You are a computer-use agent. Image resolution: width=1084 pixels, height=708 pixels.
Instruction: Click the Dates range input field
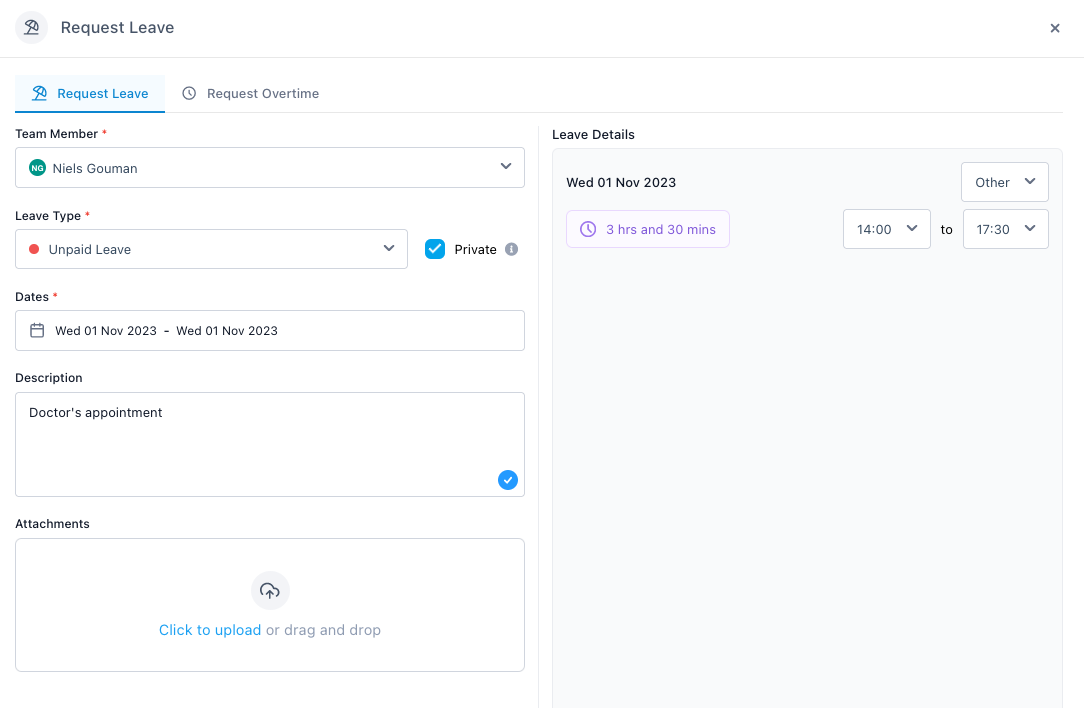pyautogui.click(x=270, y=330)
